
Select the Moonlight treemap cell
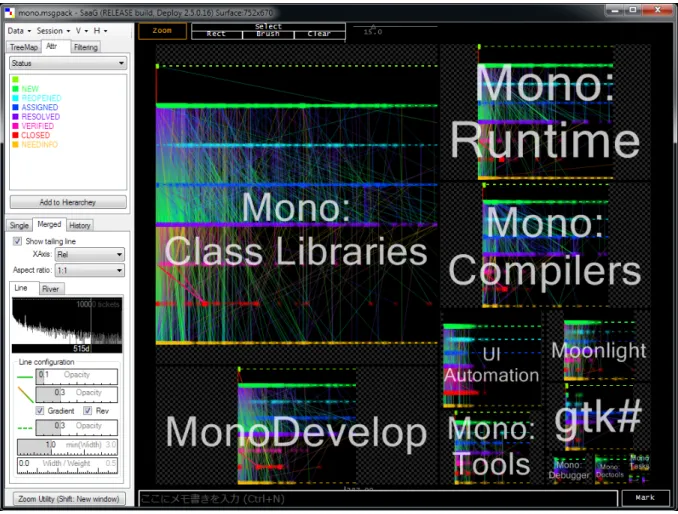coord(598,345)
